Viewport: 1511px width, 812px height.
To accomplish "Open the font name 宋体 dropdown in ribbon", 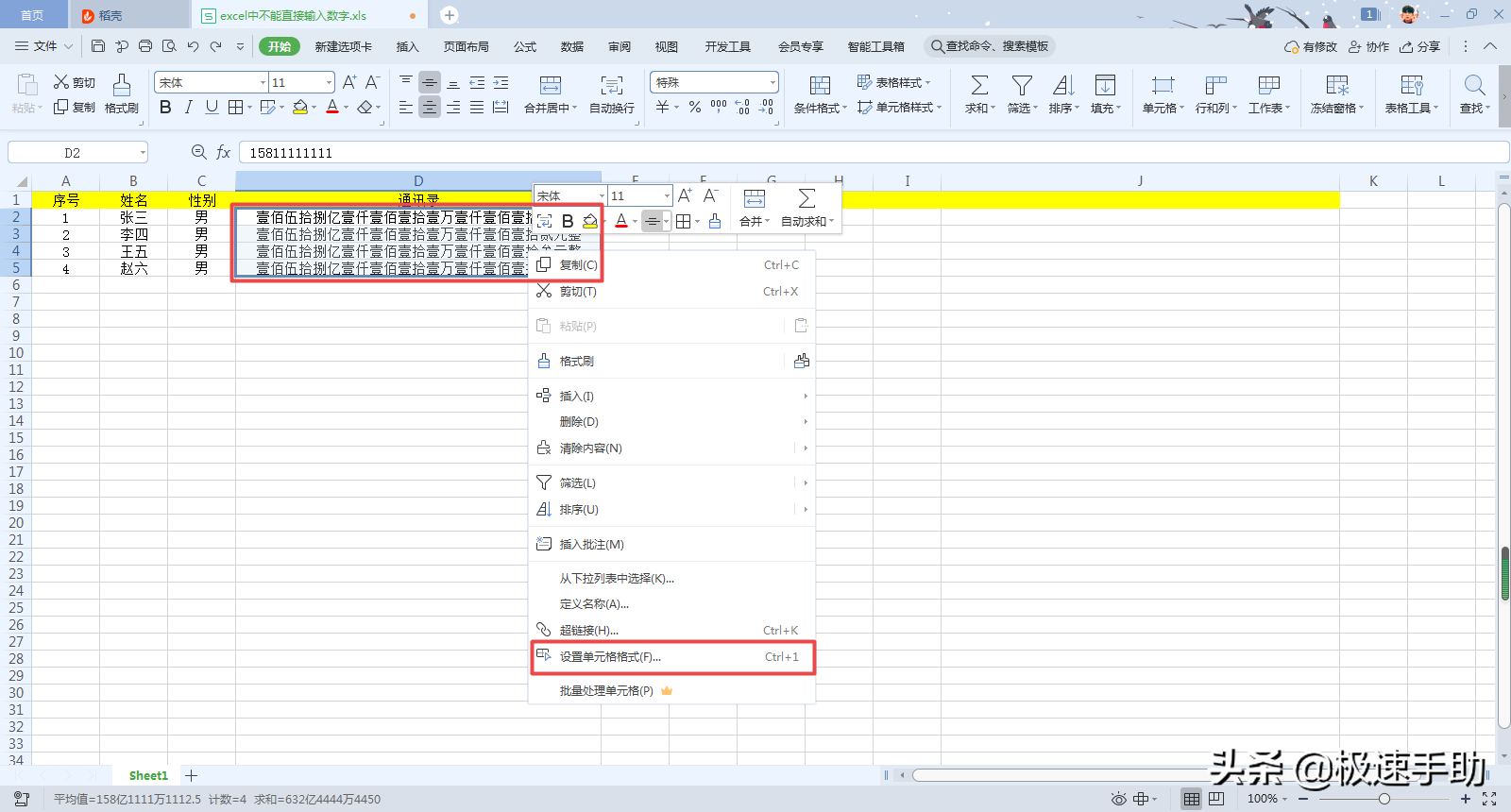I will [x=263, y=83].
